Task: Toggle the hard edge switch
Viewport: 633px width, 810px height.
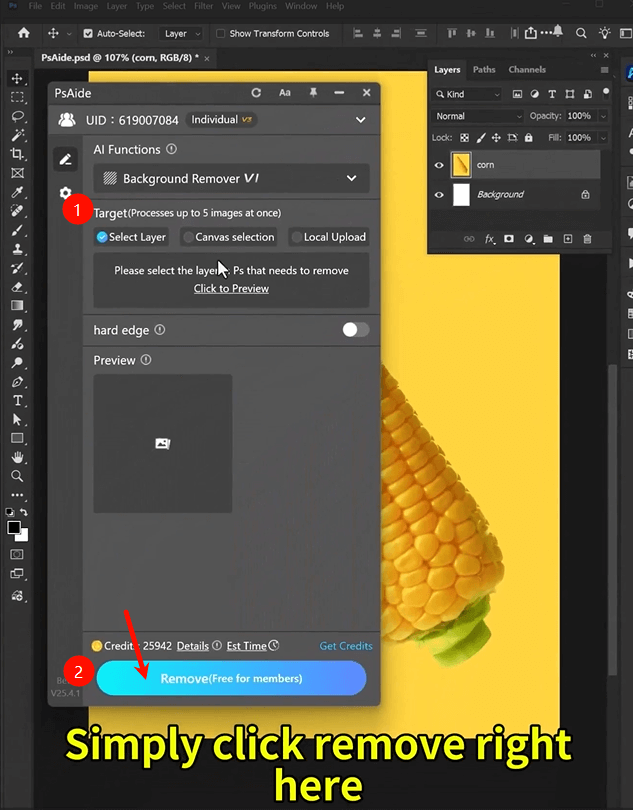Action: pos(356,330)
